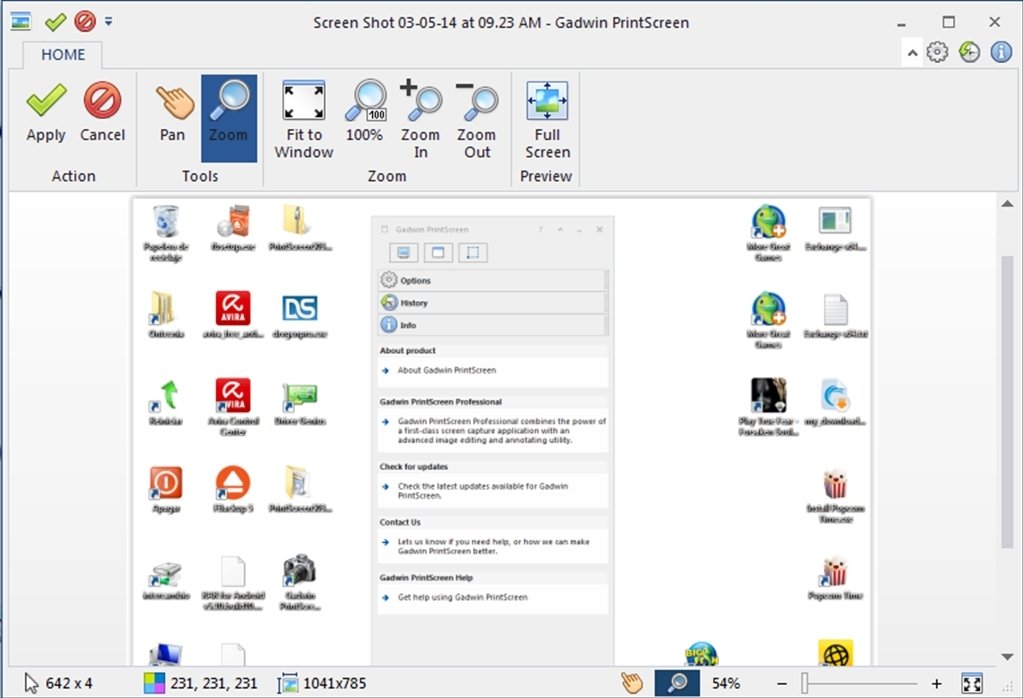Screen dimensions: 1023x698
Task: Switch to the HOME ribbon tab
Action: [63, 55]
